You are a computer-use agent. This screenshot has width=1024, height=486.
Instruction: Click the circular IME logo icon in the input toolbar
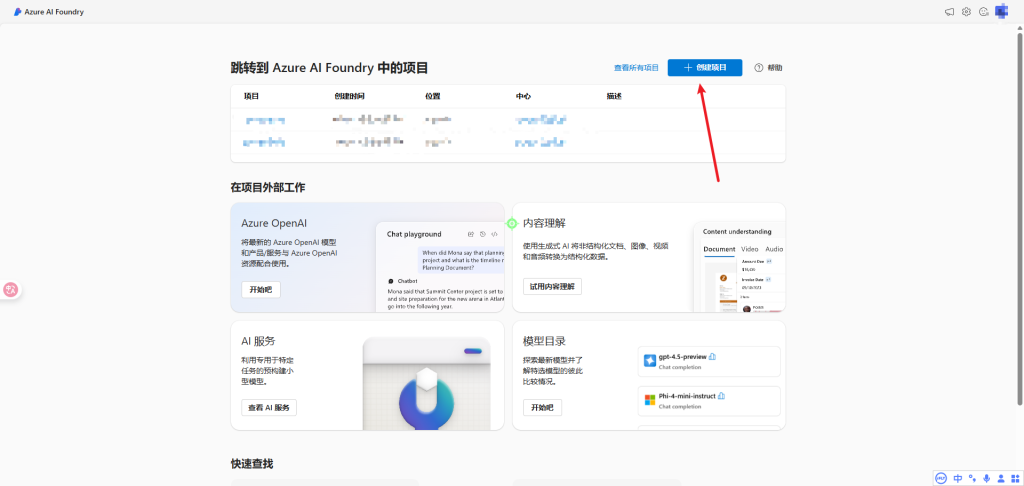(x=941, y=478)
